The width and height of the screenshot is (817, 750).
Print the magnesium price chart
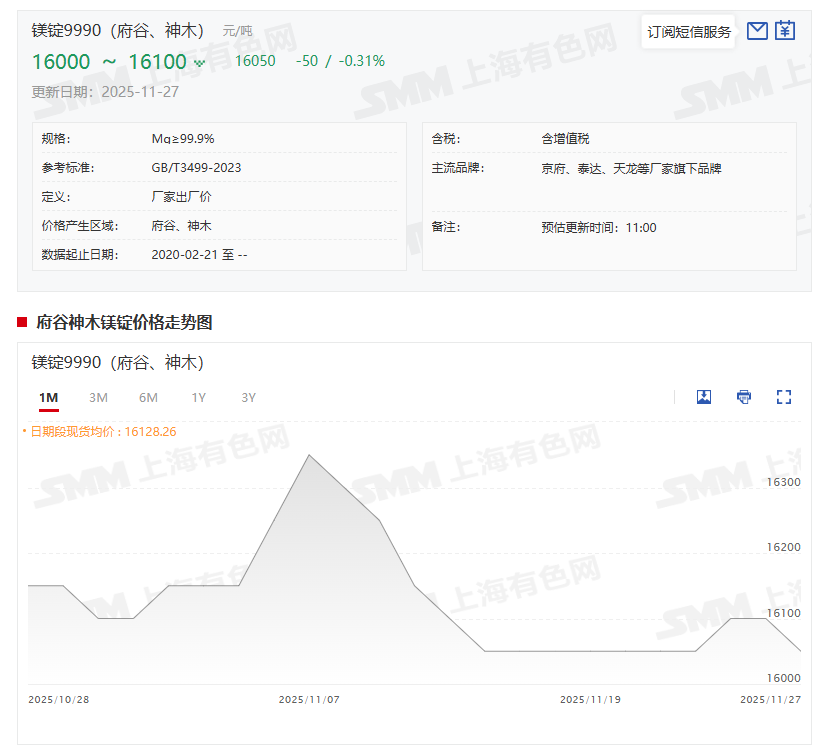click(744, 397)
